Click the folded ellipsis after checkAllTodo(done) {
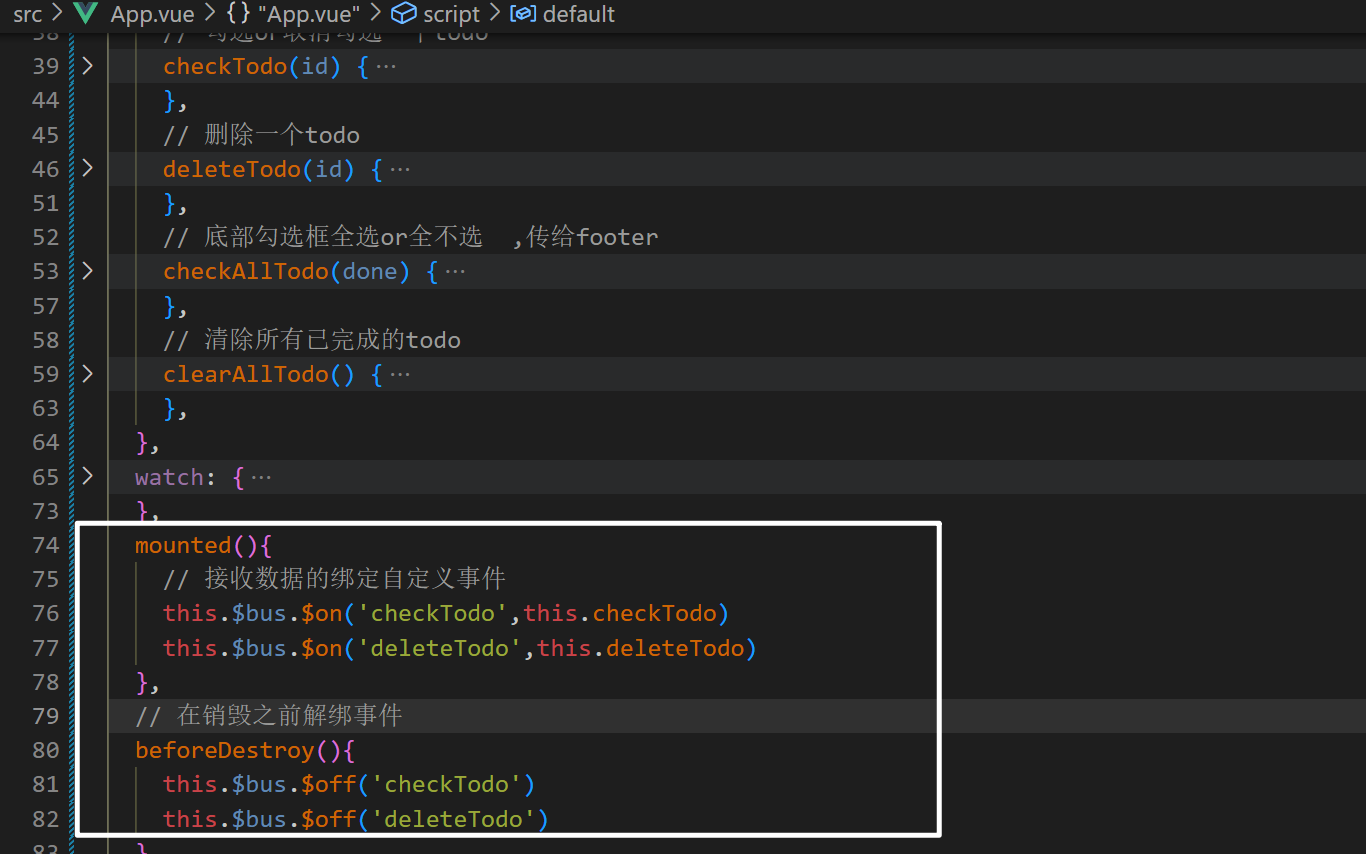Image resolution: width=1366 pixels, height=854 pixels. coord(455,272)
